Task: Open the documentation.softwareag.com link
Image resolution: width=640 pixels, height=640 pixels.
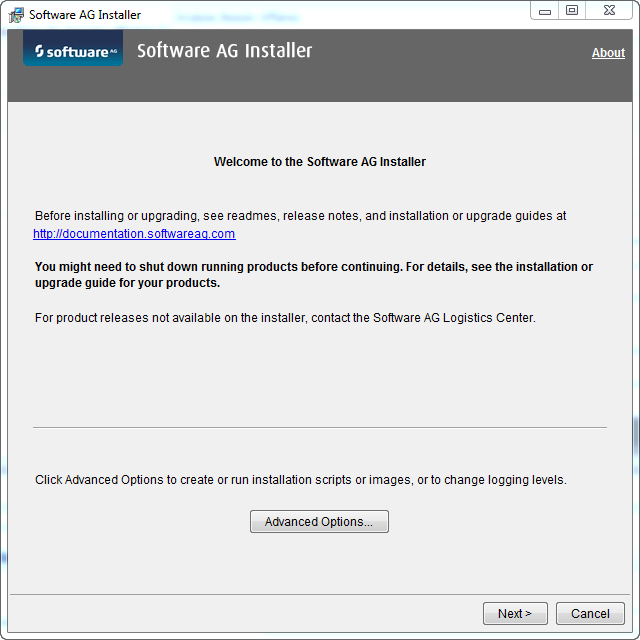Action: [x=134, y=234]
